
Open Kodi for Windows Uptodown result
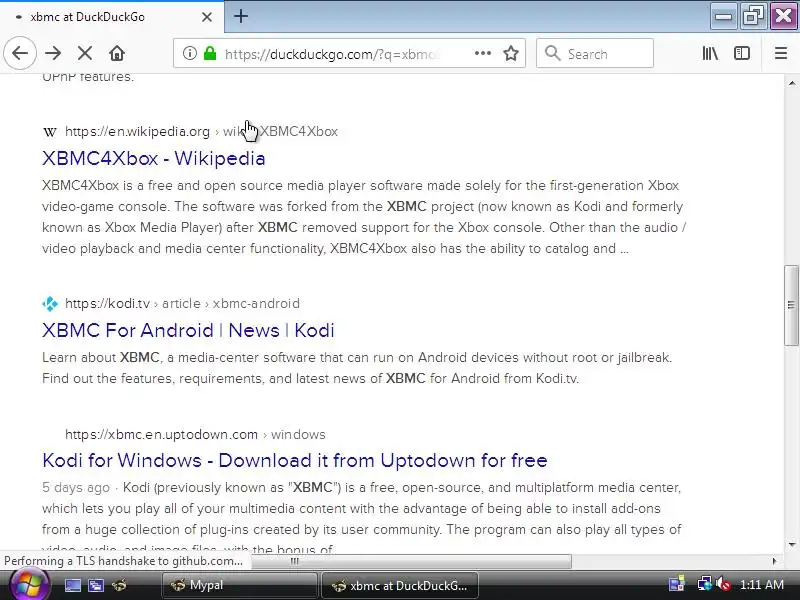pos(295,460)
